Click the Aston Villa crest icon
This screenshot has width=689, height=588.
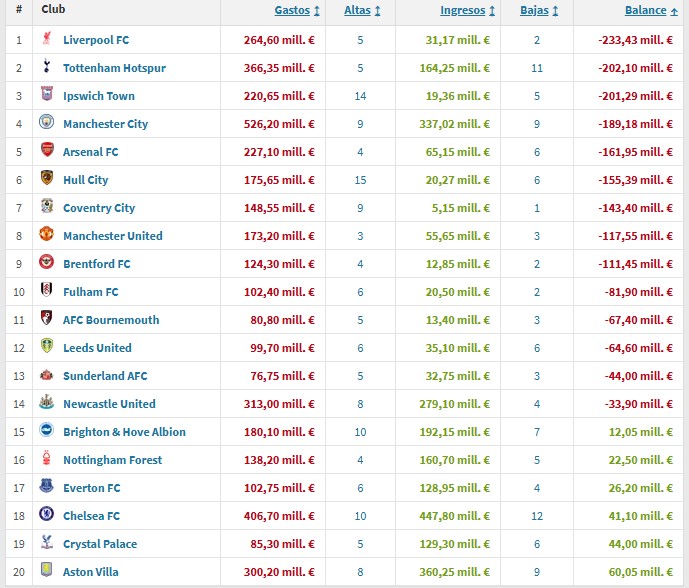tap(47, 570)
